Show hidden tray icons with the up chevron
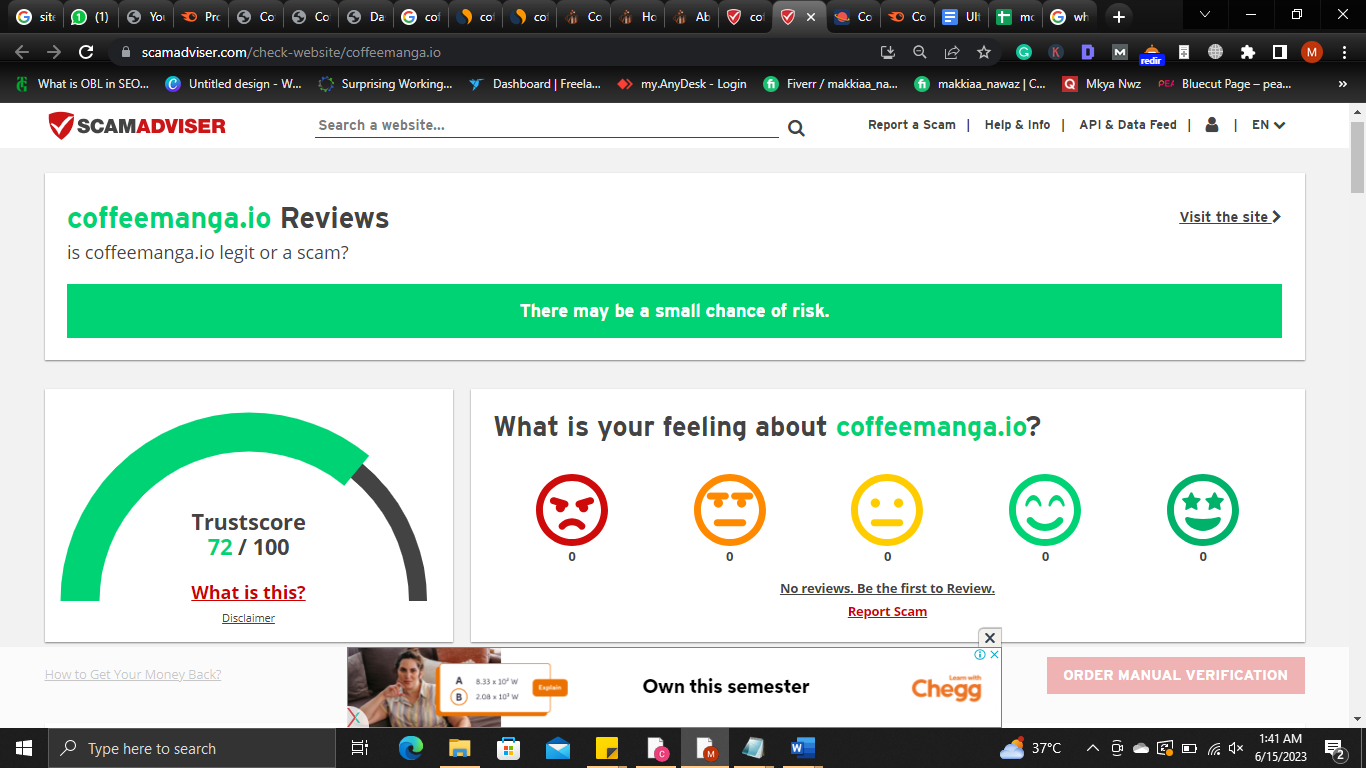 click(1092, 748)
